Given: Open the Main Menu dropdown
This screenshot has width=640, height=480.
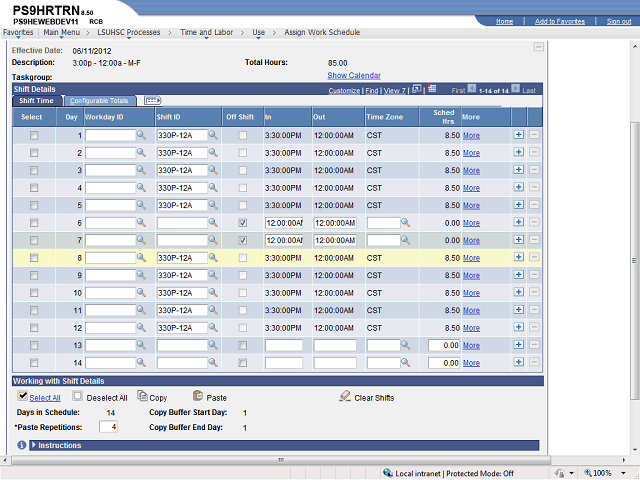Looking at the screenshot, I should pos(62,33).
